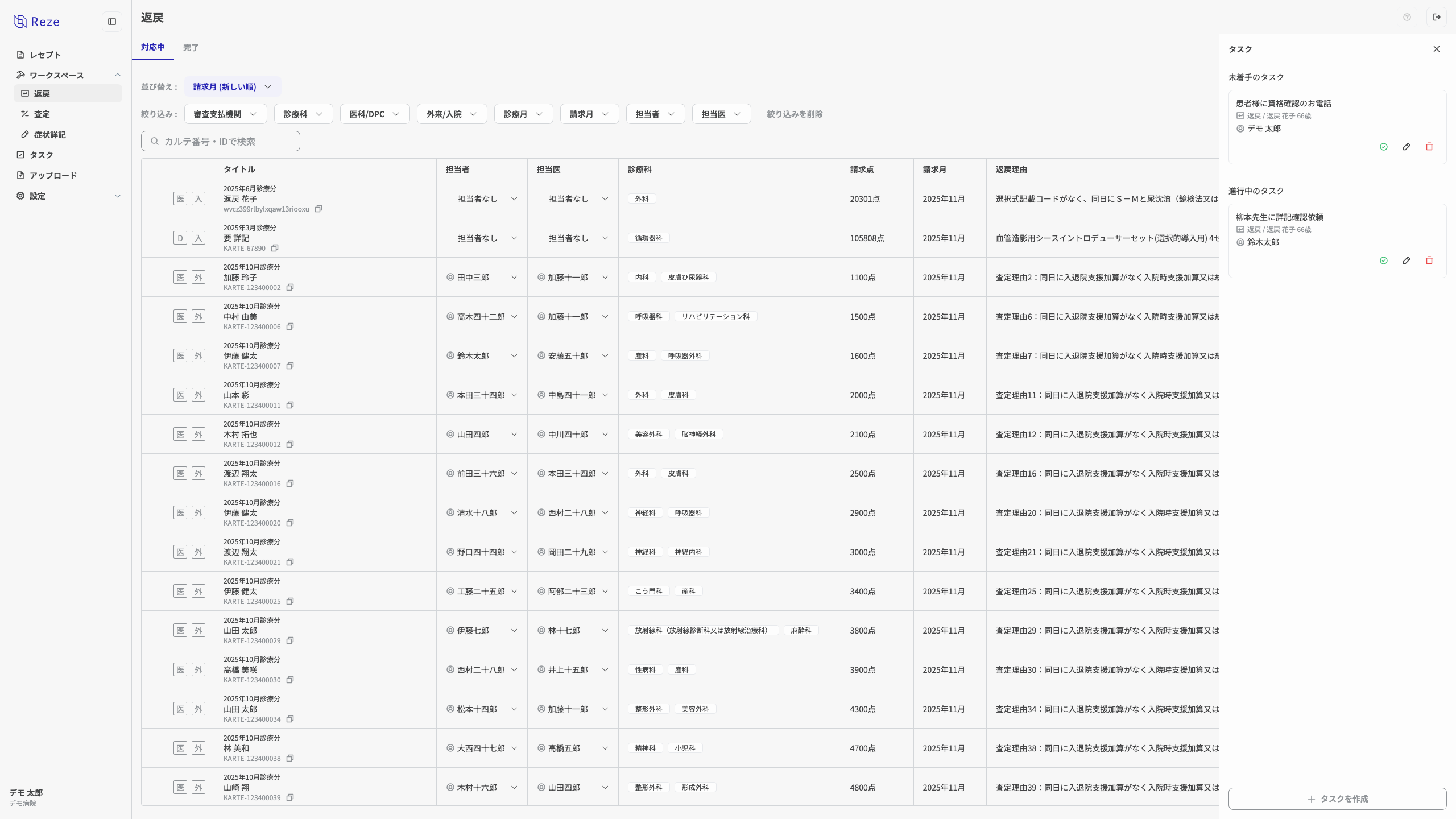Click 絞り込みを削除 to clear filters
The image size is (1456, 819).
click(x=795, y=114)
